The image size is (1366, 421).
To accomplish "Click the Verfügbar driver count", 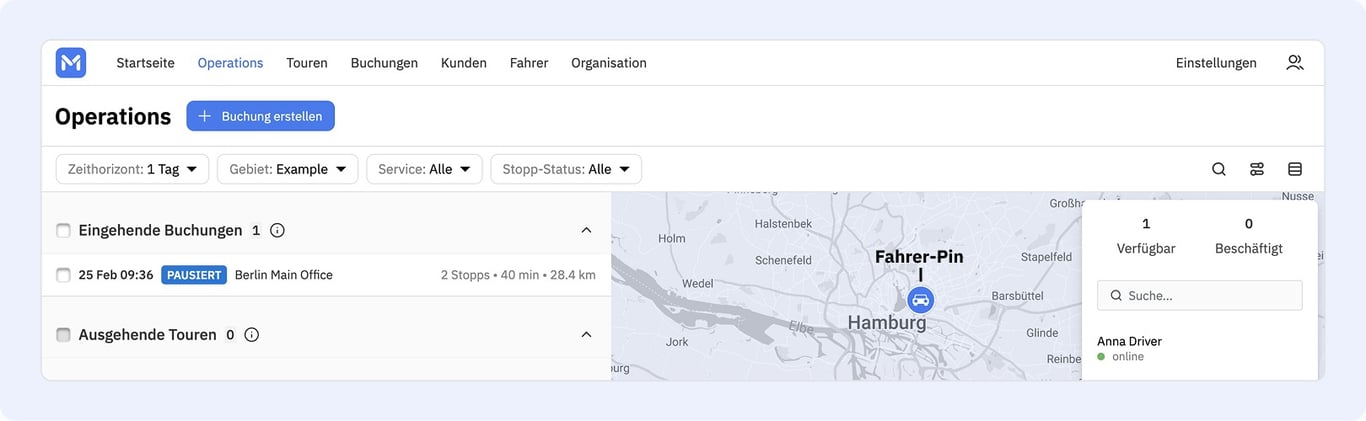I will 1146,236.
